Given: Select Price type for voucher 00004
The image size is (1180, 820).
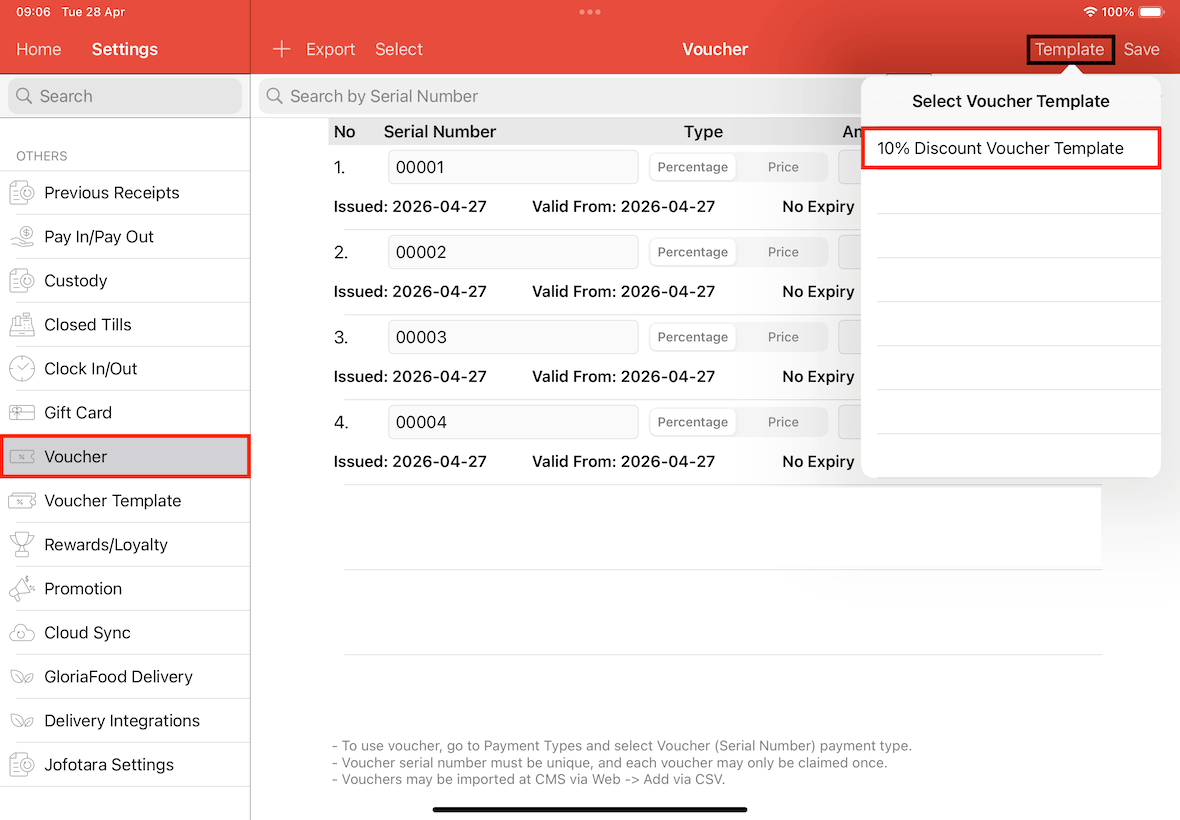Looking at the screenshot, I should [783, 422].
